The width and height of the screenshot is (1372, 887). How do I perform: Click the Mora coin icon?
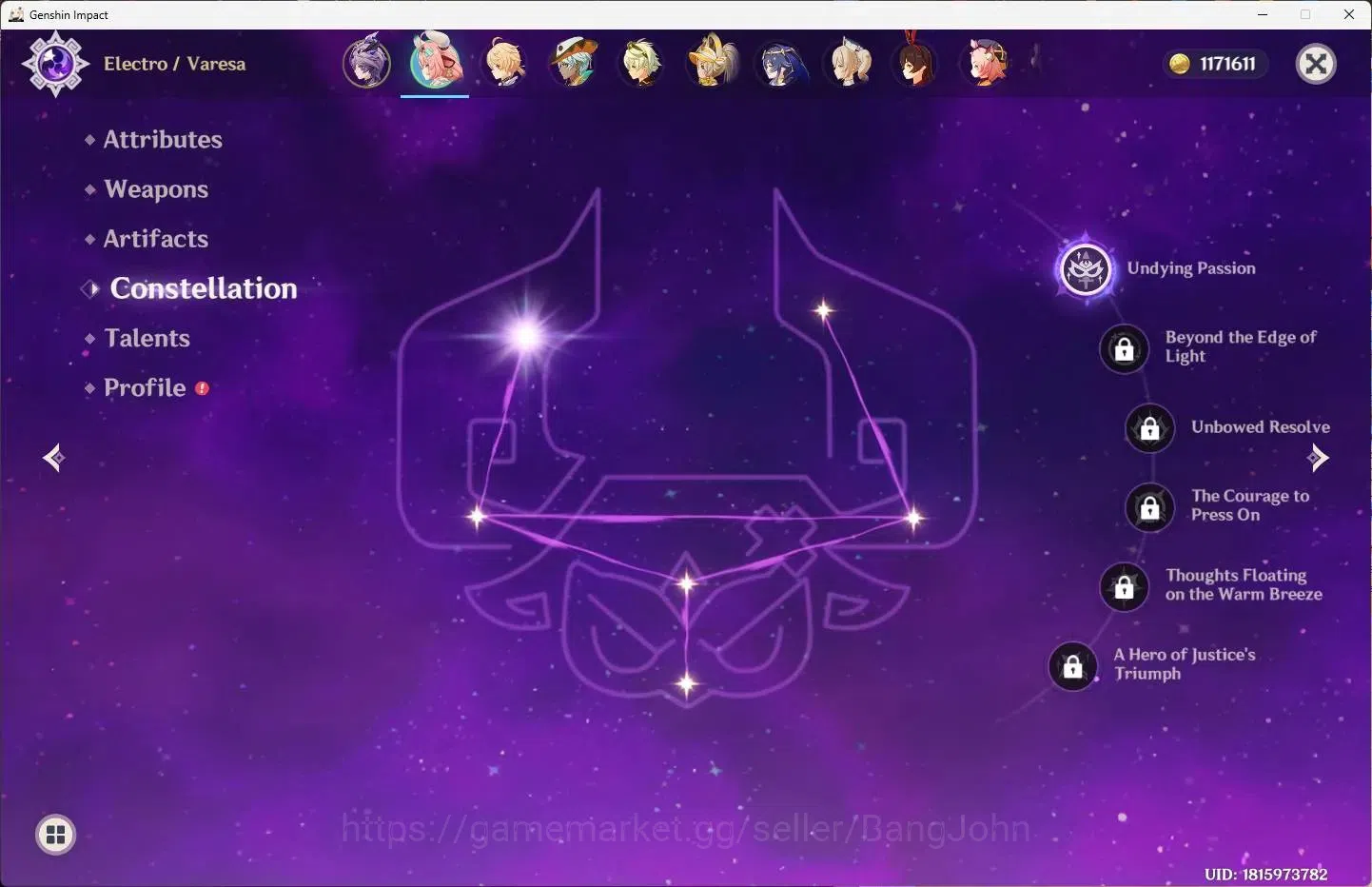pyautogui.click(x=1180, y=64)
